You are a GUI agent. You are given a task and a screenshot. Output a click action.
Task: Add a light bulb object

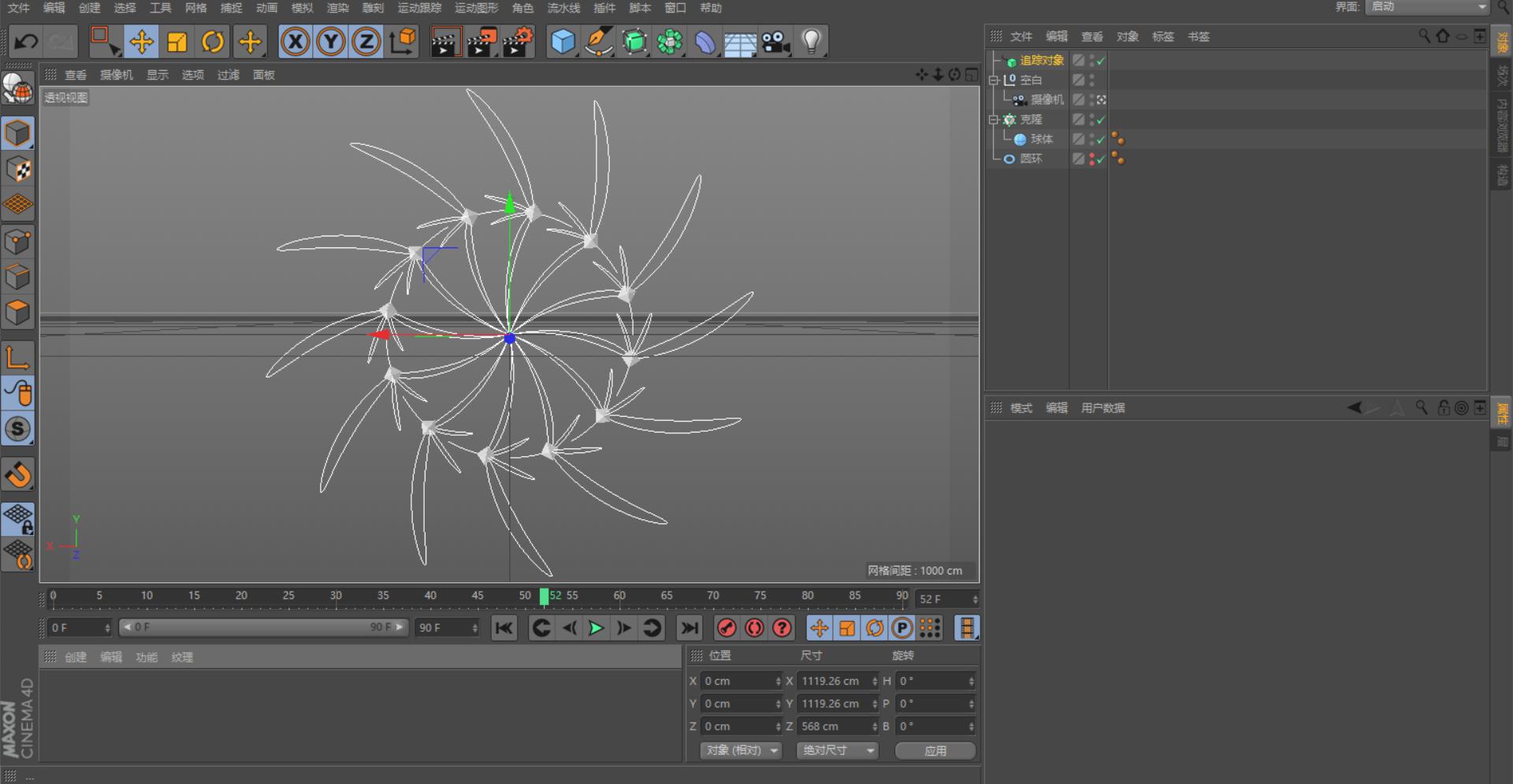(812, 41)
